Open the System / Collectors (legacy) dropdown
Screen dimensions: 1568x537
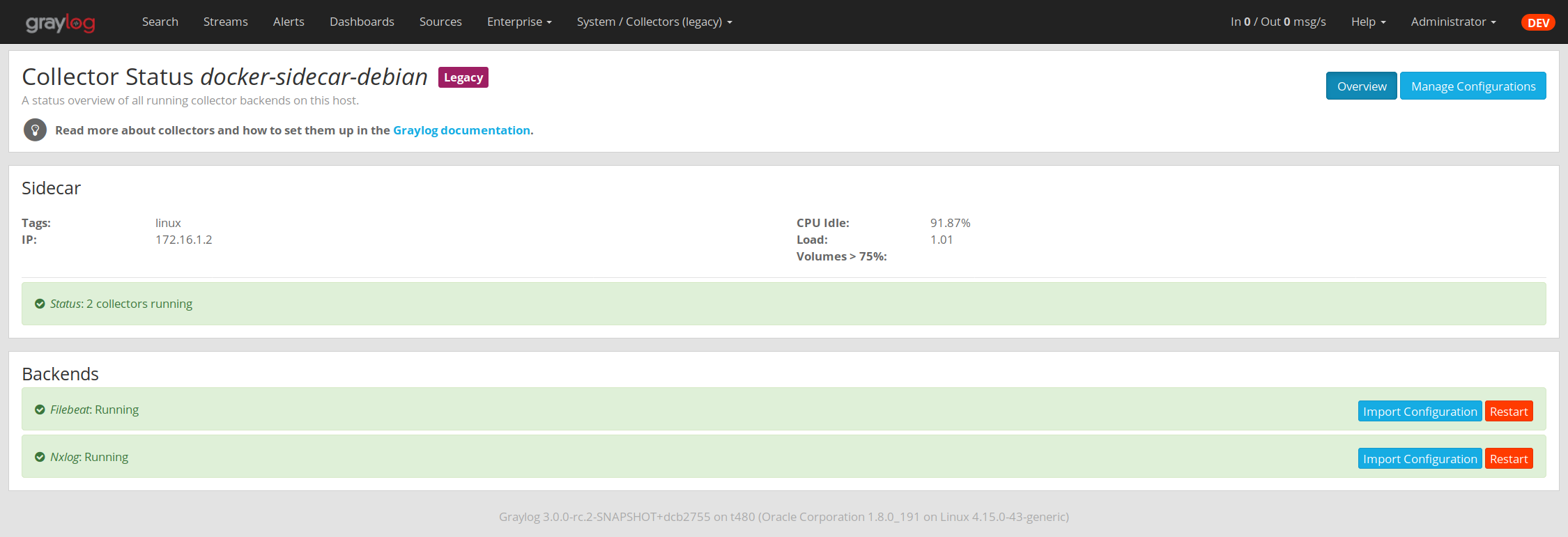tap(654, 22)
